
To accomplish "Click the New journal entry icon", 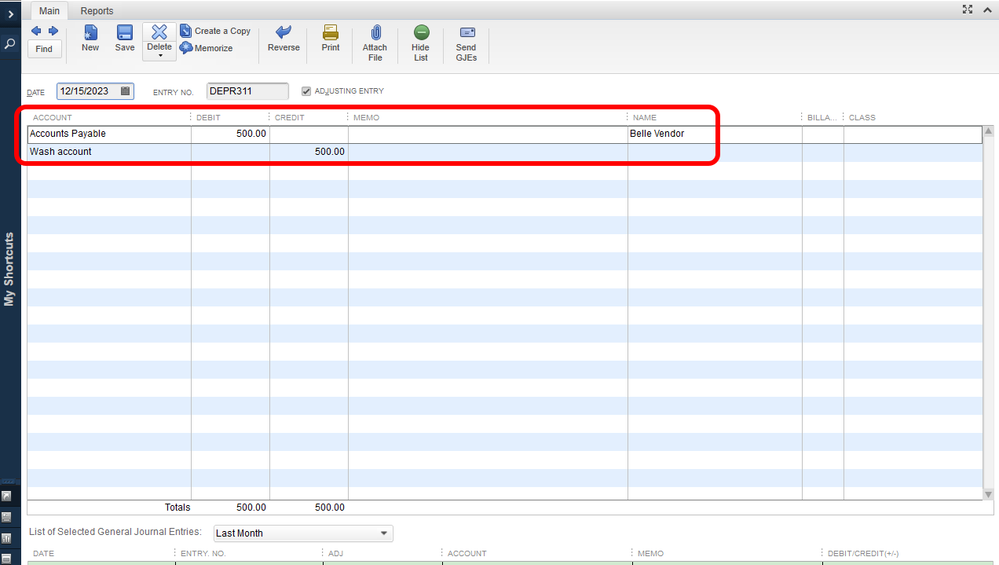I will click(90, 33).
